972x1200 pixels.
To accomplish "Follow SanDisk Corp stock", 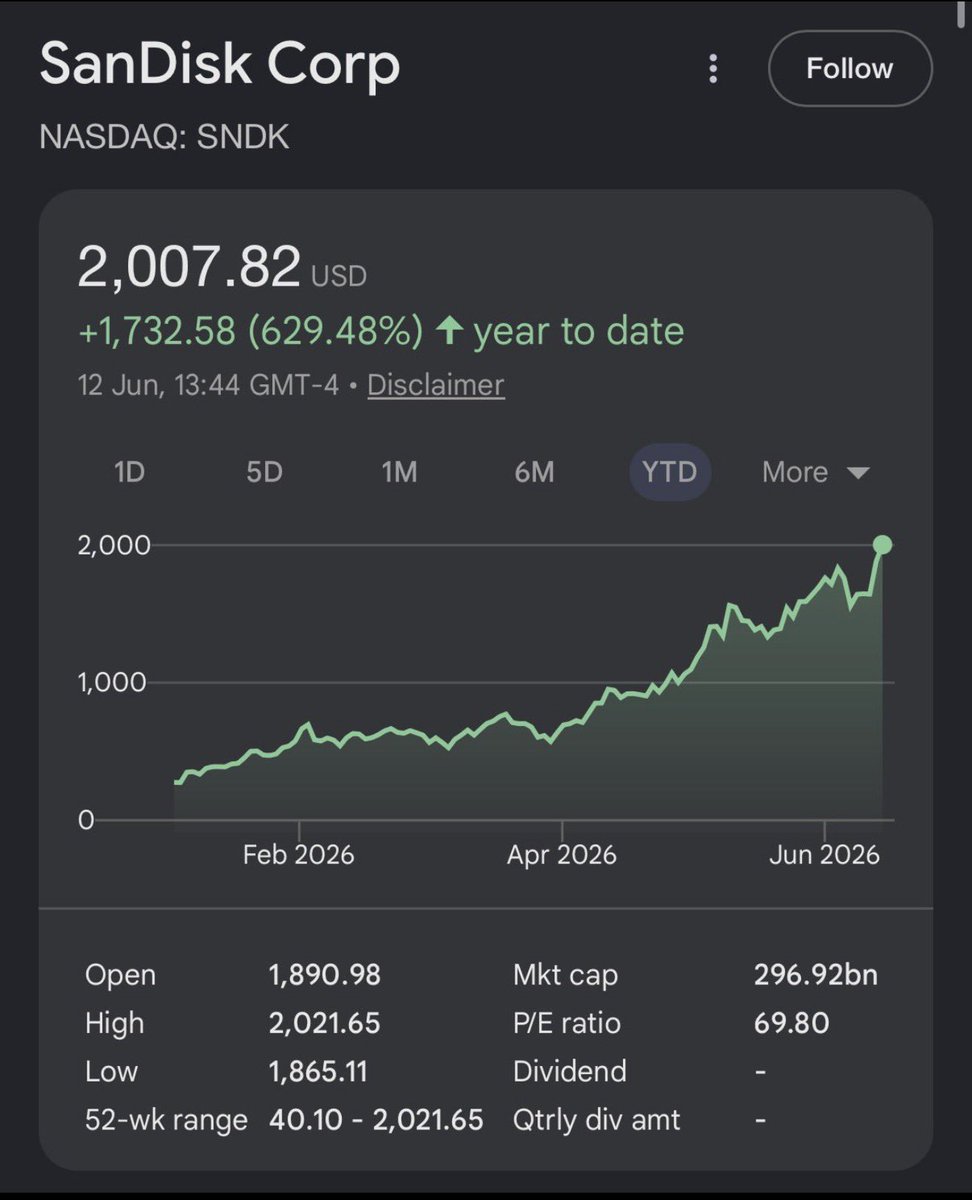I will tap(850, 68).
